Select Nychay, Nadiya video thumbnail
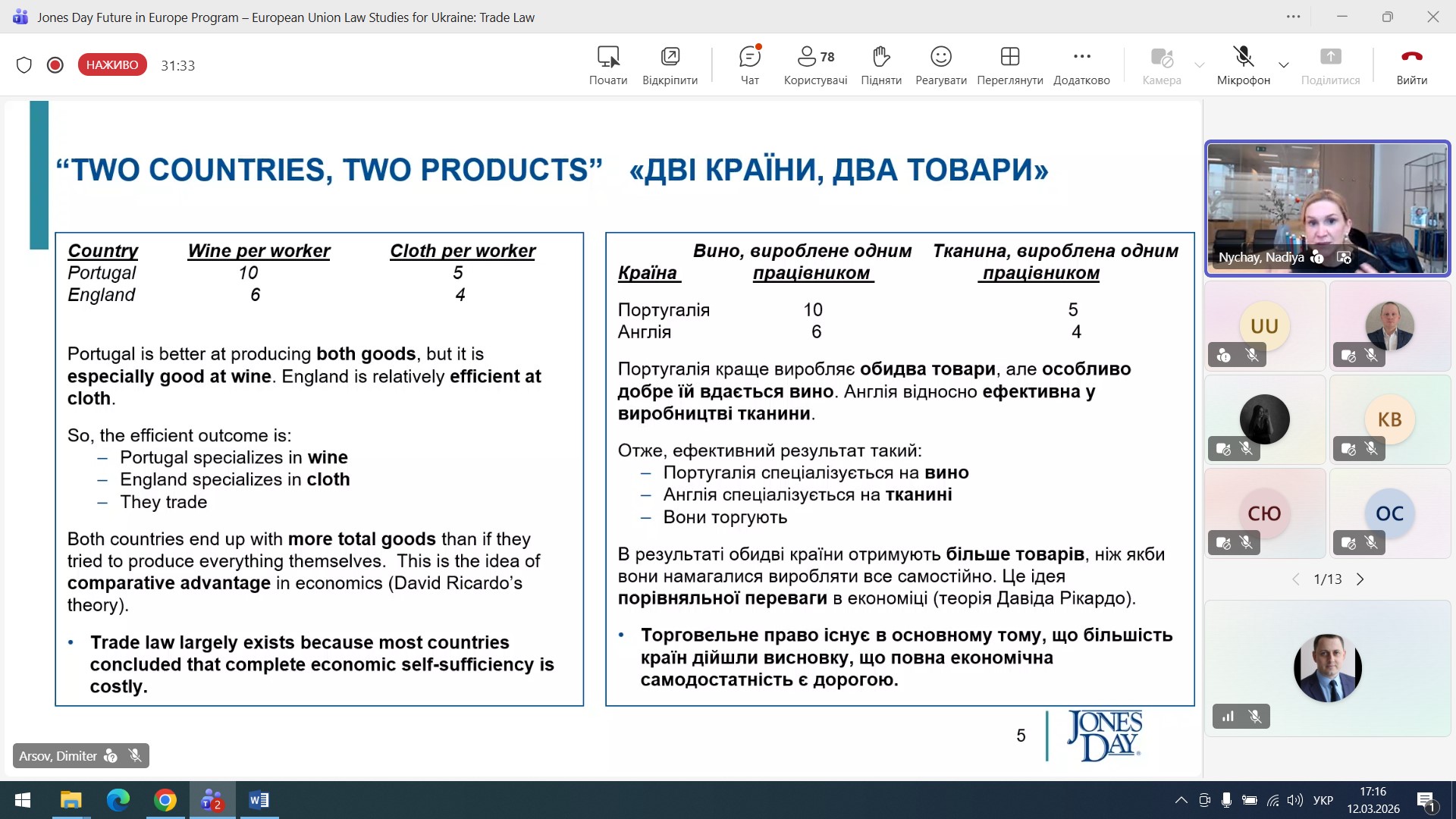This screenshot has width=1456, height=819. coord(1327,208)
